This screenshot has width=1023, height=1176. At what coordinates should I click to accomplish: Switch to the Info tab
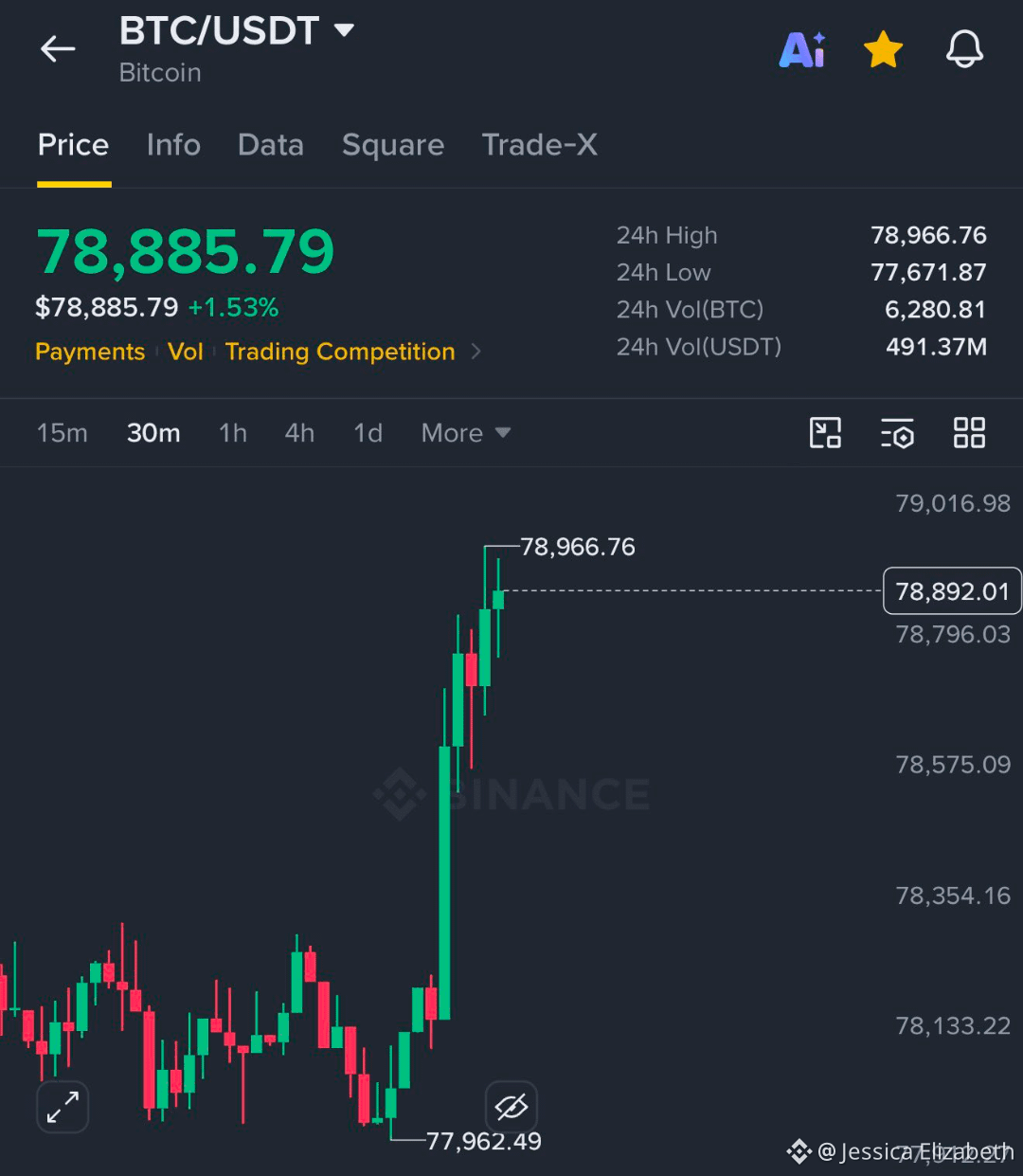(173, 145)
